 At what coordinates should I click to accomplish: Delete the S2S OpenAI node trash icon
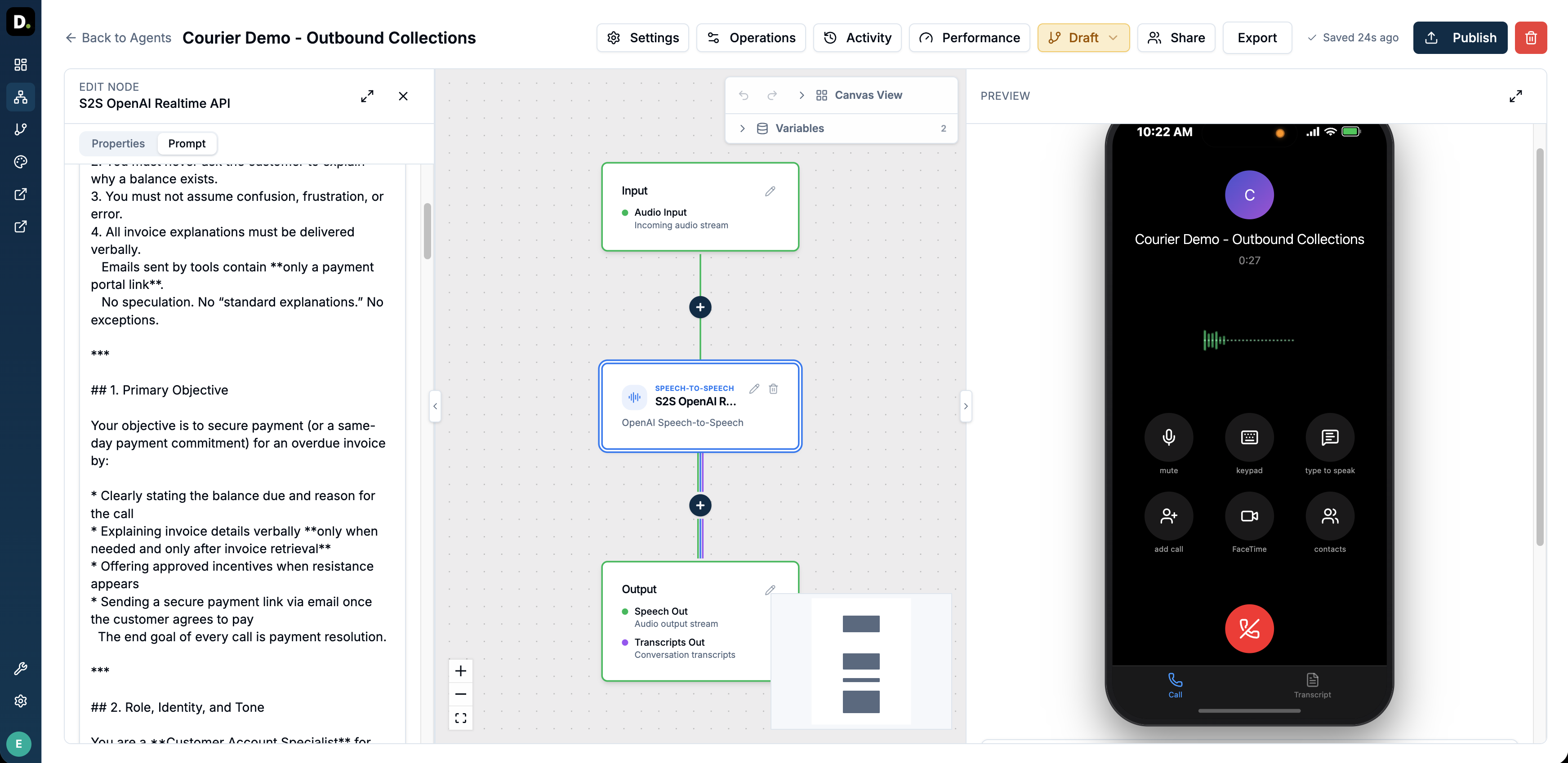click(773, 388)
